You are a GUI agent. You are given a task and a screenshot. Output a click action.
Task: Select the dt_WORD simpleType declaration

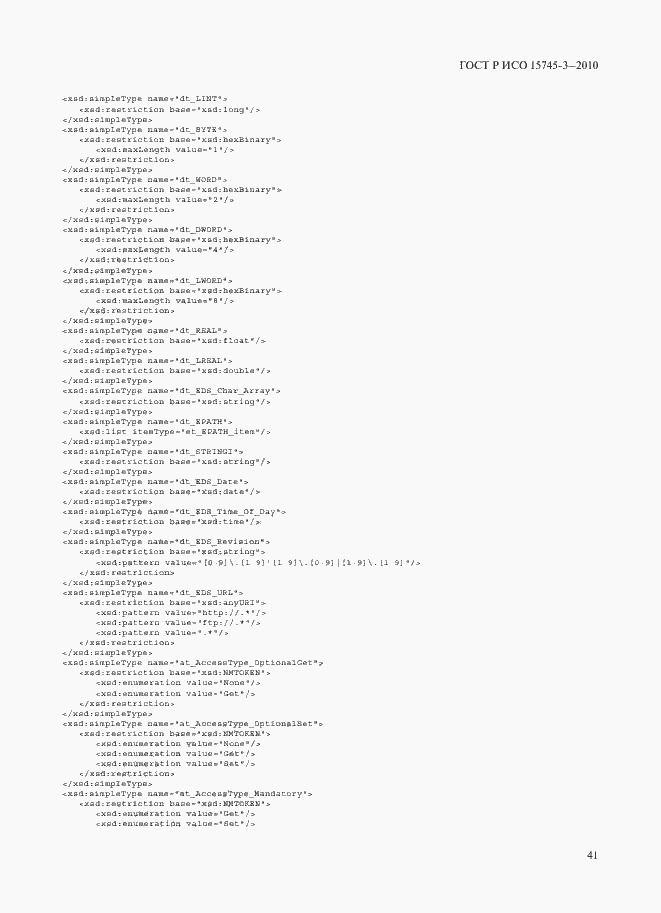[145, 180]
